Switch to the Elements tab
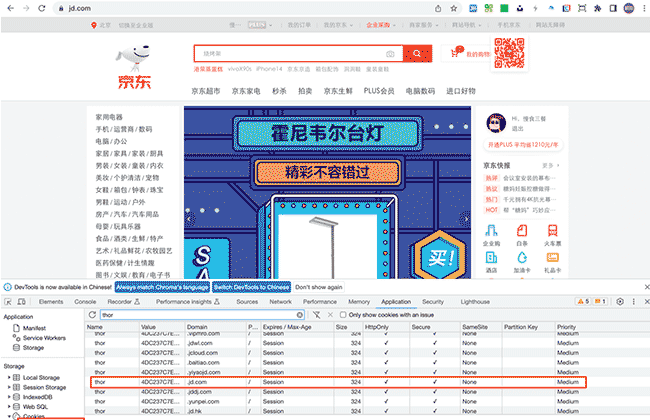The width and height of the screenshot is (650, 420). 51,302
